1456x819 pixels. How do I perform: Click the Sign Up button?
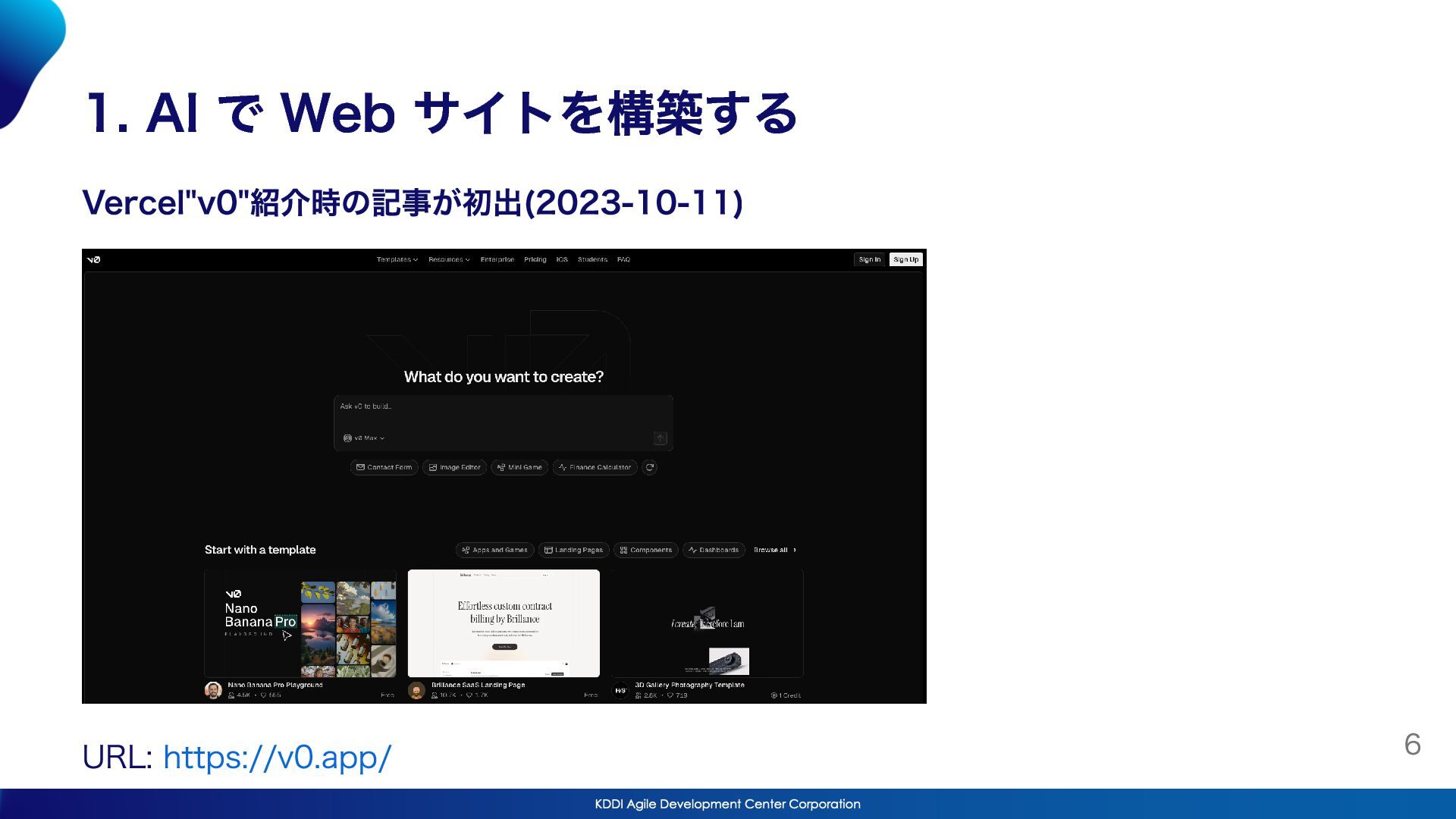tap(905, 259)
